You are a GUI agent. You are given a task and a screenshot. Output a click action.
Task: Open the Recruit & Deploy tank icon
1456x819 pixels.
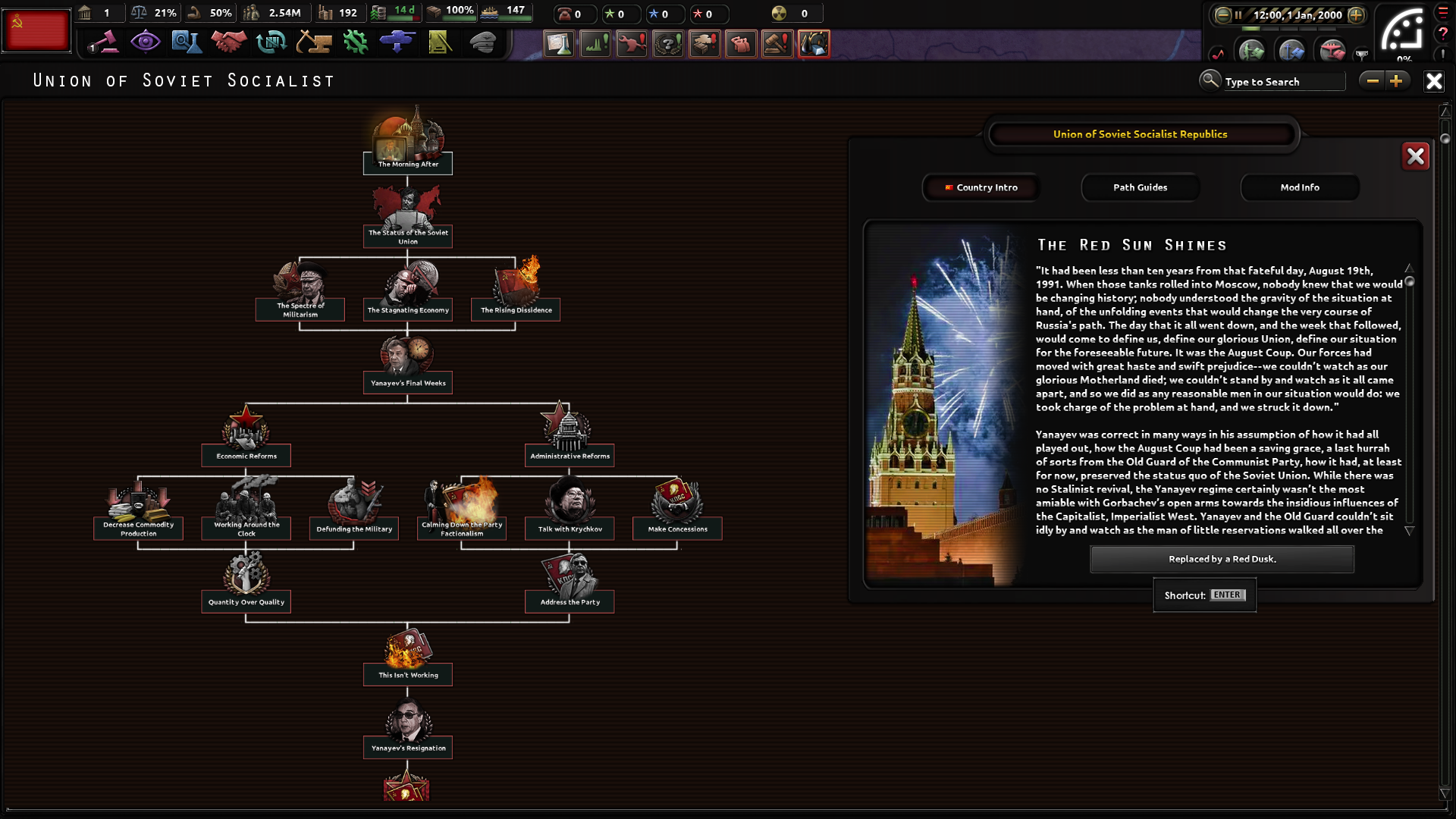pyautogui.click(x=397, y=42)
